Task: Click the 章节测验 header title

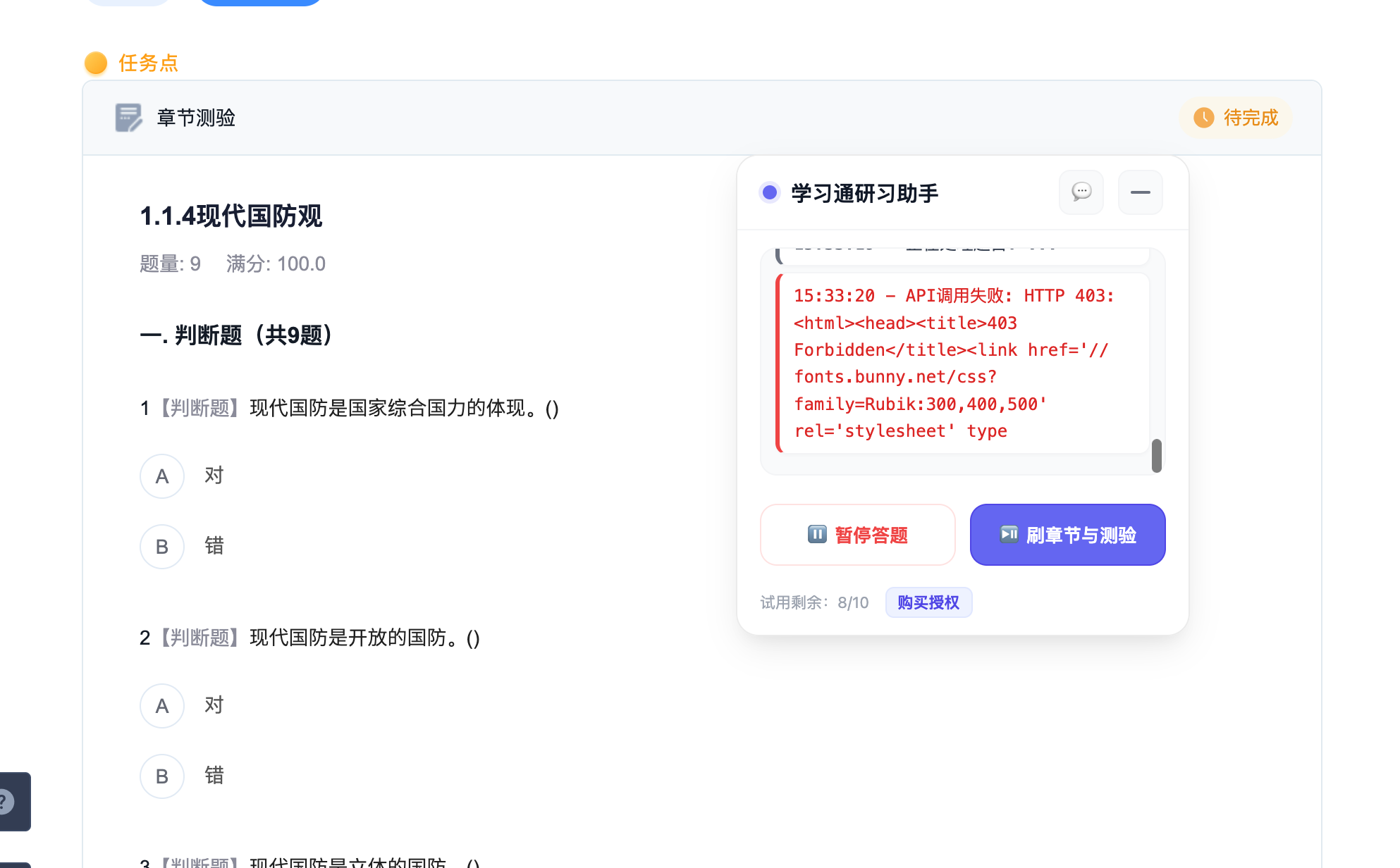Action: (x=196, y=118)
